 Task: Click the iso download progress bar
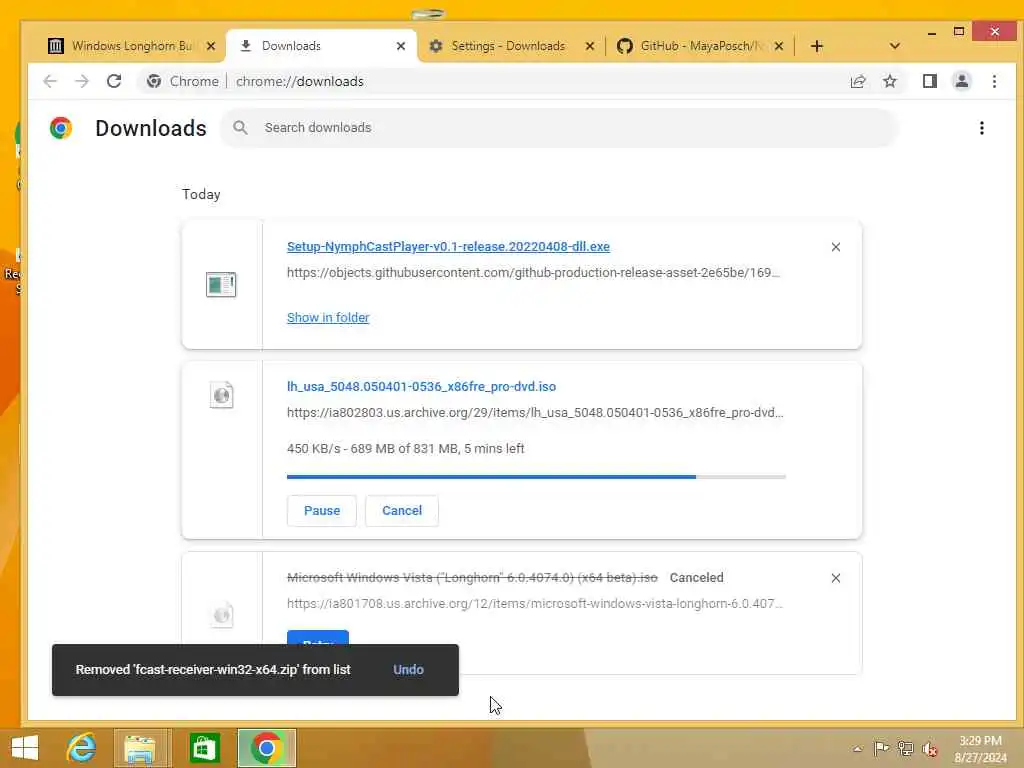click(x=536, y=477)
